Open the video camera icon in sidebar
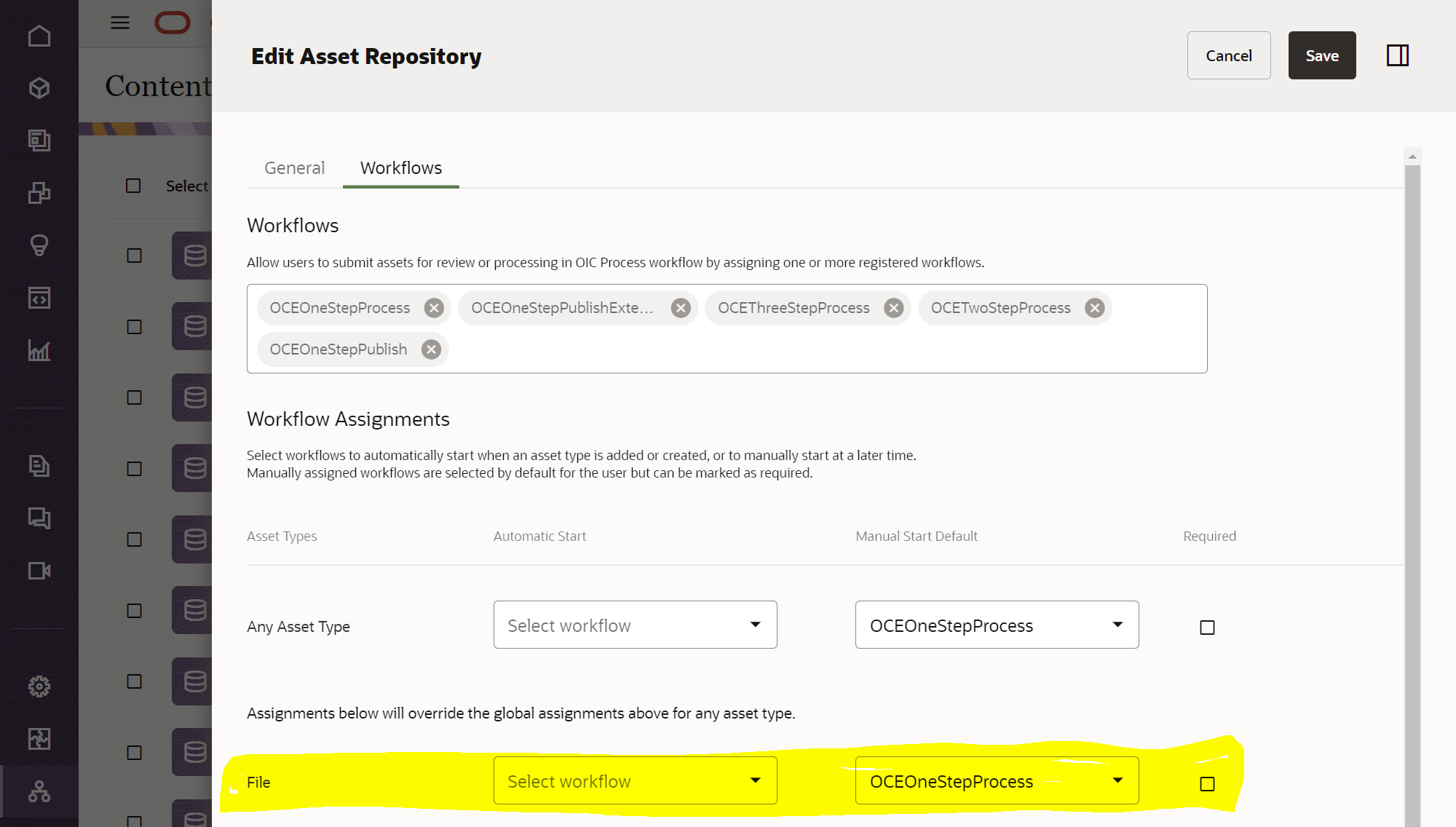The width and height of the screenshot is (1456, 827). pos(39,571)
